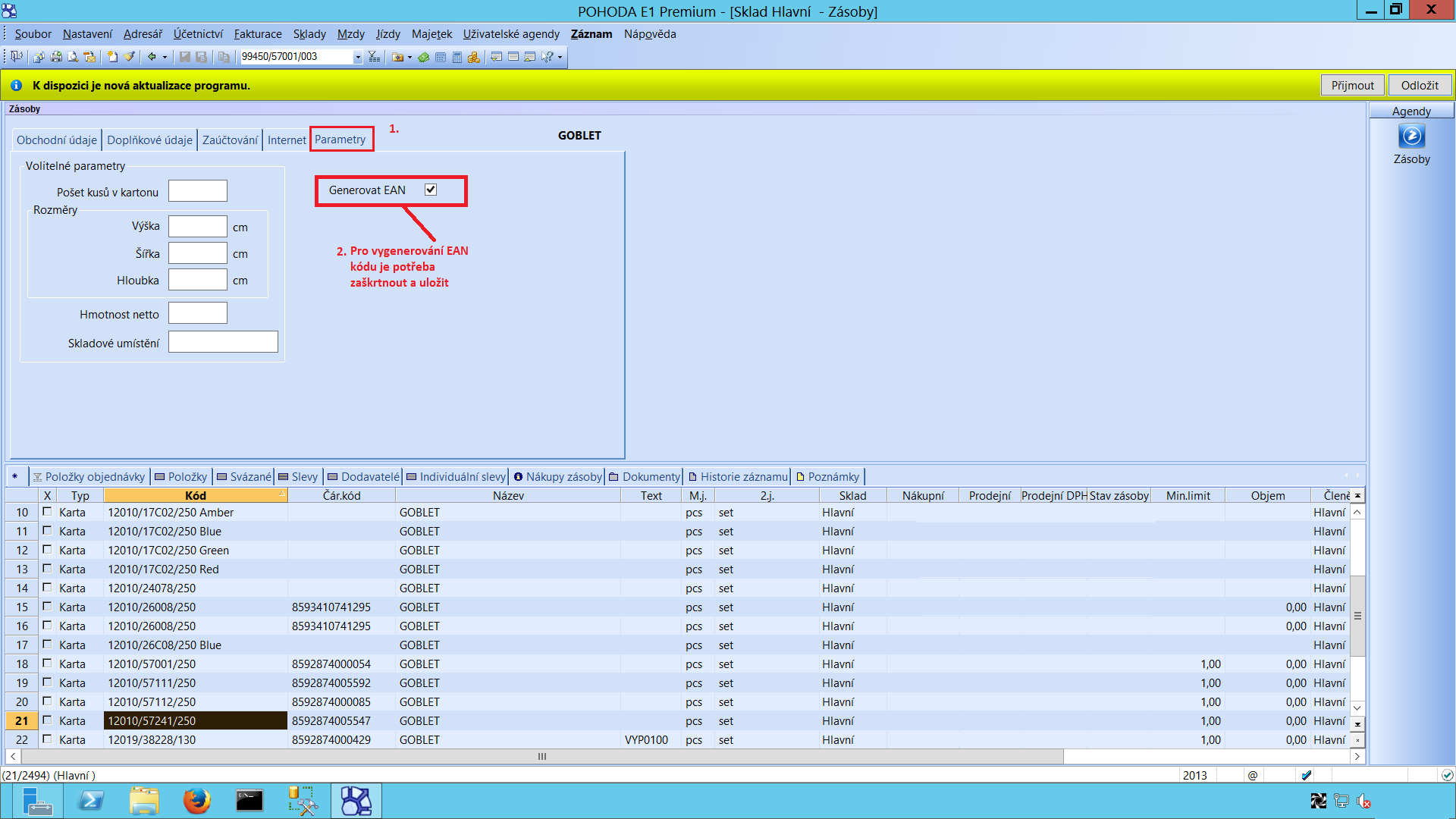Open the dropdown next to the folder icon
This screenshot has width=1456, height=819.
[x=410, y=57]
